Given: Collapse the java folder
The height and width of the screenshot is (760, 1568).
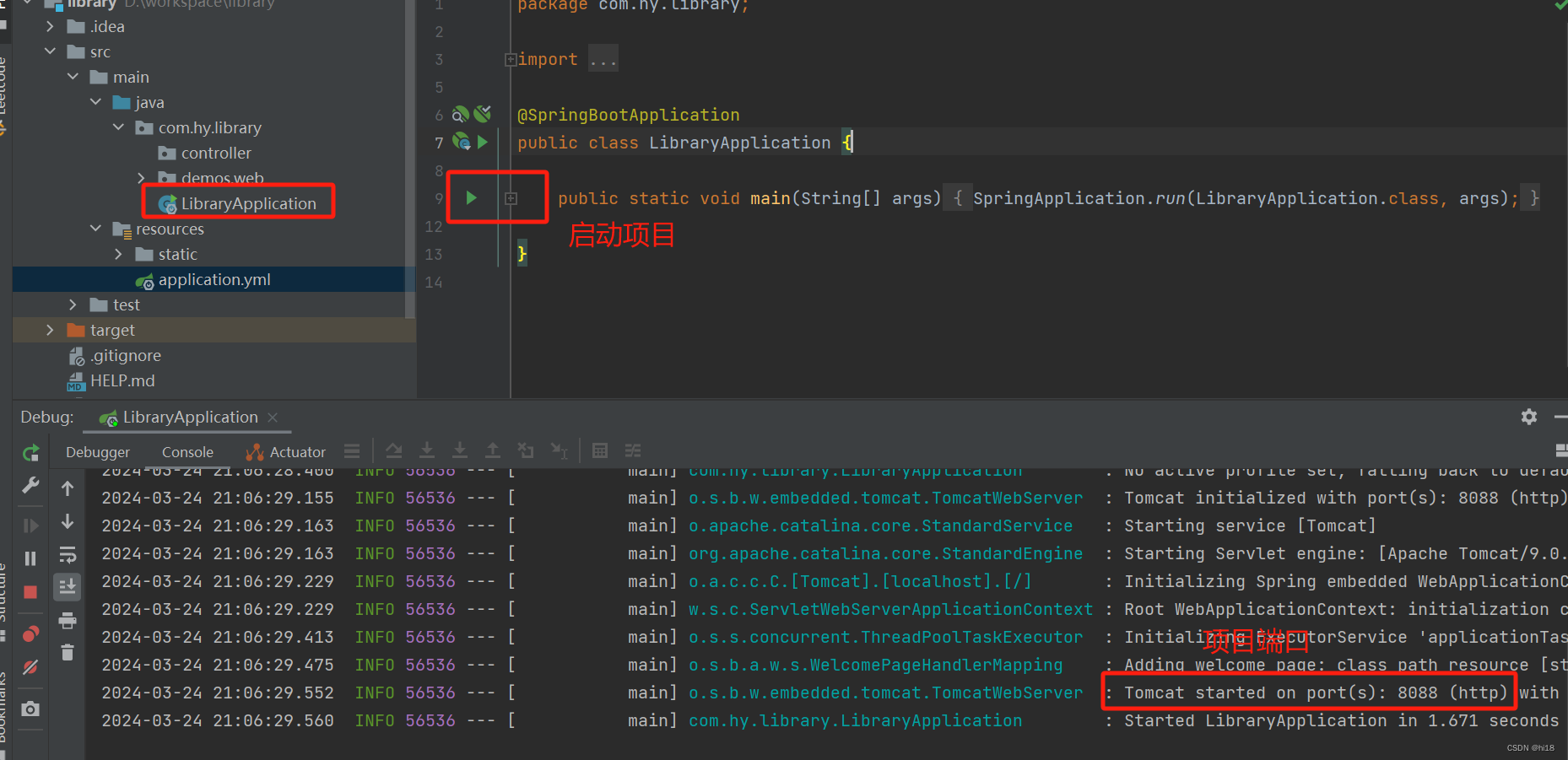Looking at the screenshot, I should pos(95,102).
